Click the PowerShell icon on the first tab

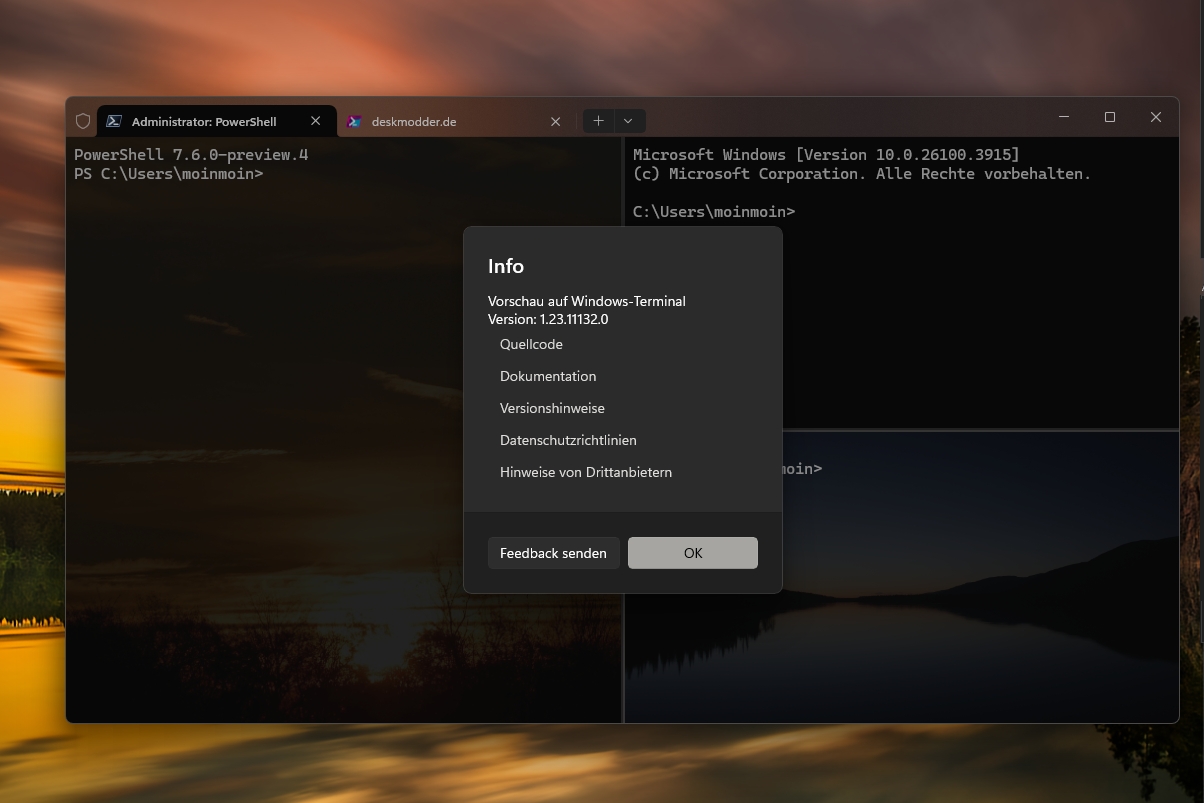coord(114,121)
